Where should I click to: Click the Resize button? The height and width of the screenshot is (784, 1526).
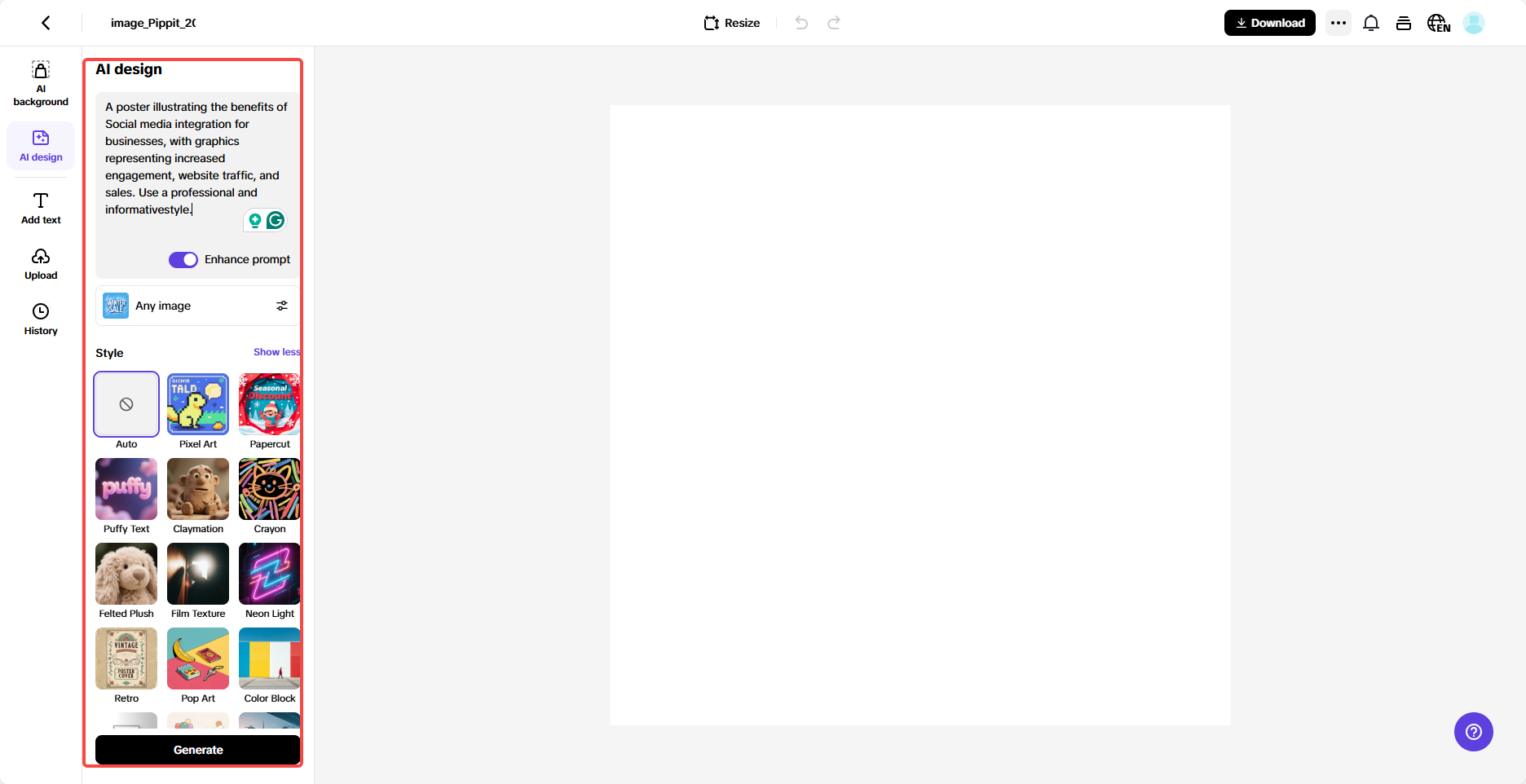pos(732,23)
